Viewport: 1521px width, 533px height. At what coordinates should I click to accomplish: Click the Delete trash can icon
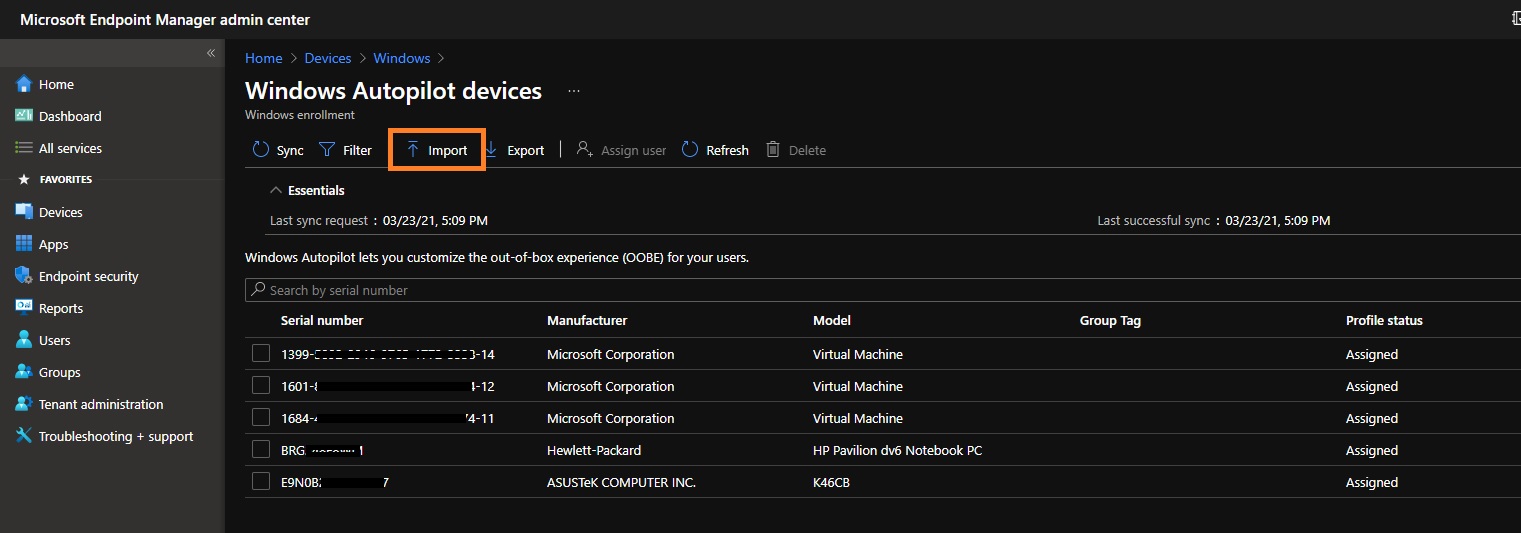773,150
